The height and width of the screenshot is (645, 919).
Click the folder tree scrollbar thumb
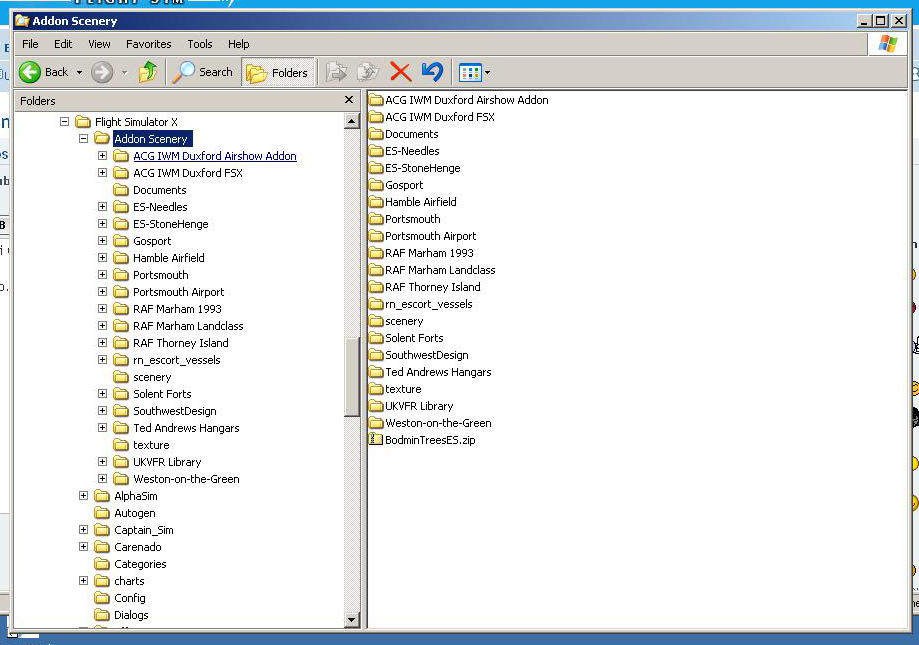[352, 377]
